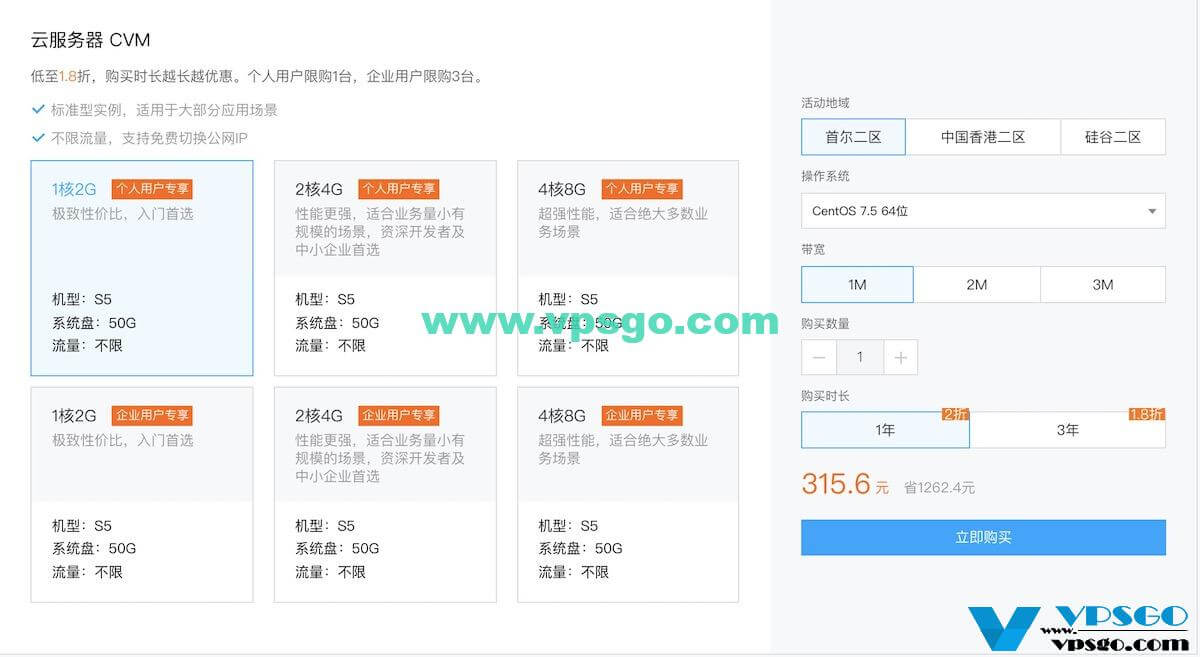Select the 2核4G 企业用户专享 plan card
Screen dimensions: 1200x657
(x=385, y=495)
